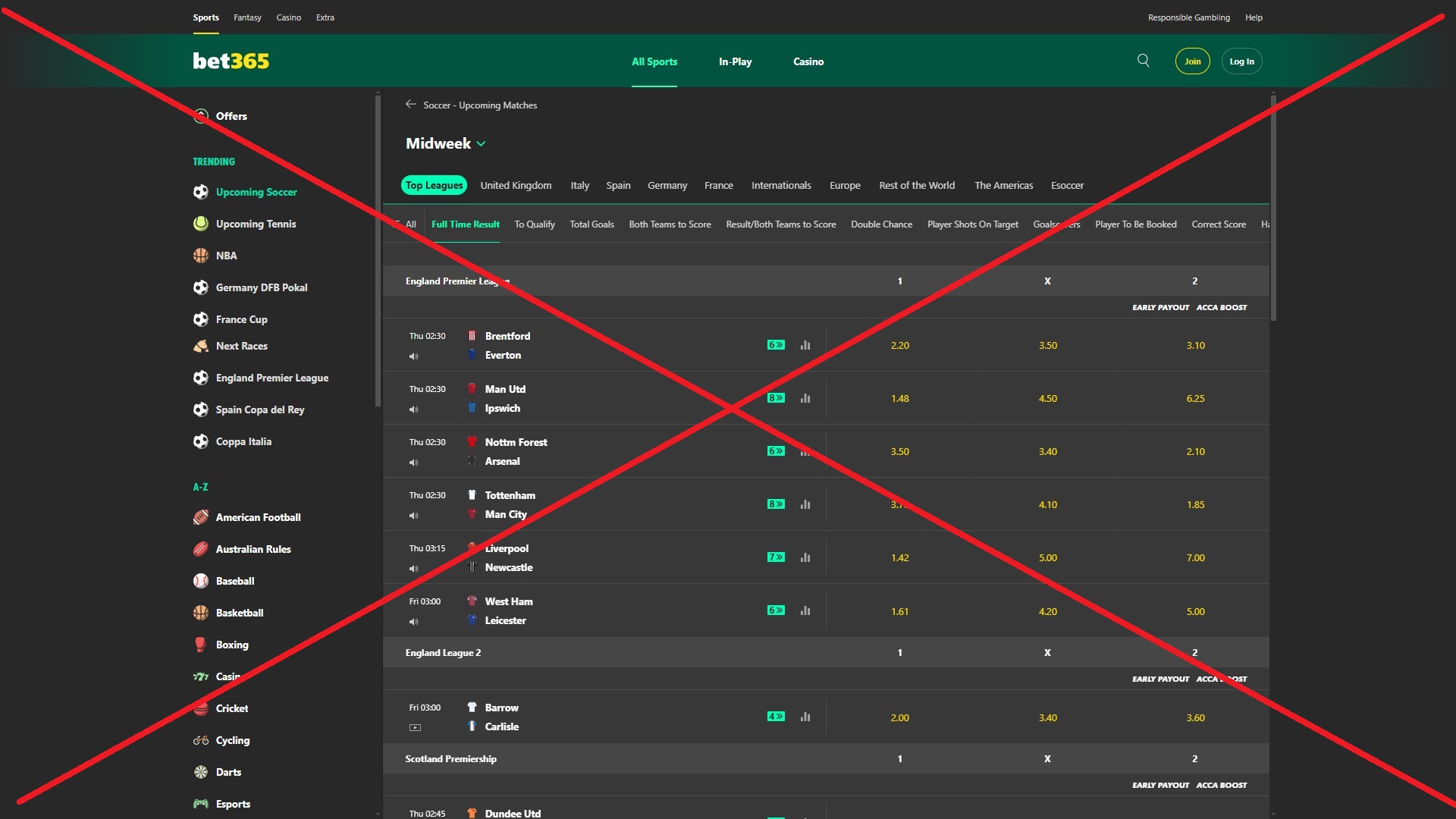Screen dimensions: 1456x819
Task: Open Fantasy in top bar
Action: tap(247, 17)
